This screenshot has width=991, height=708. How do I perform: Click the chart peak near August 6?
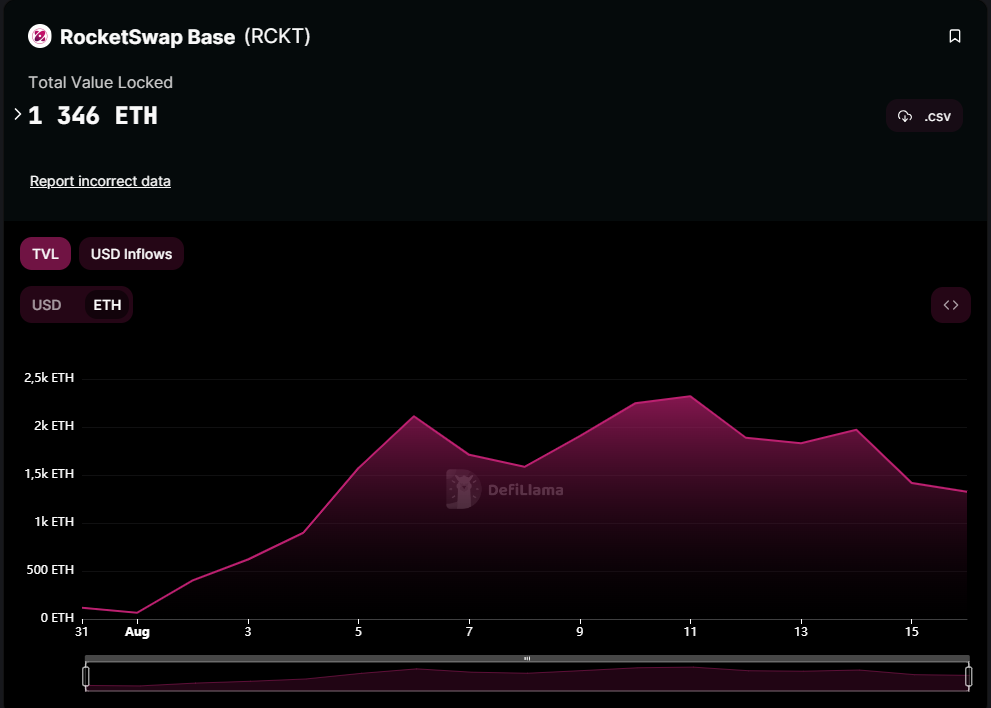[x=414, y=416]
